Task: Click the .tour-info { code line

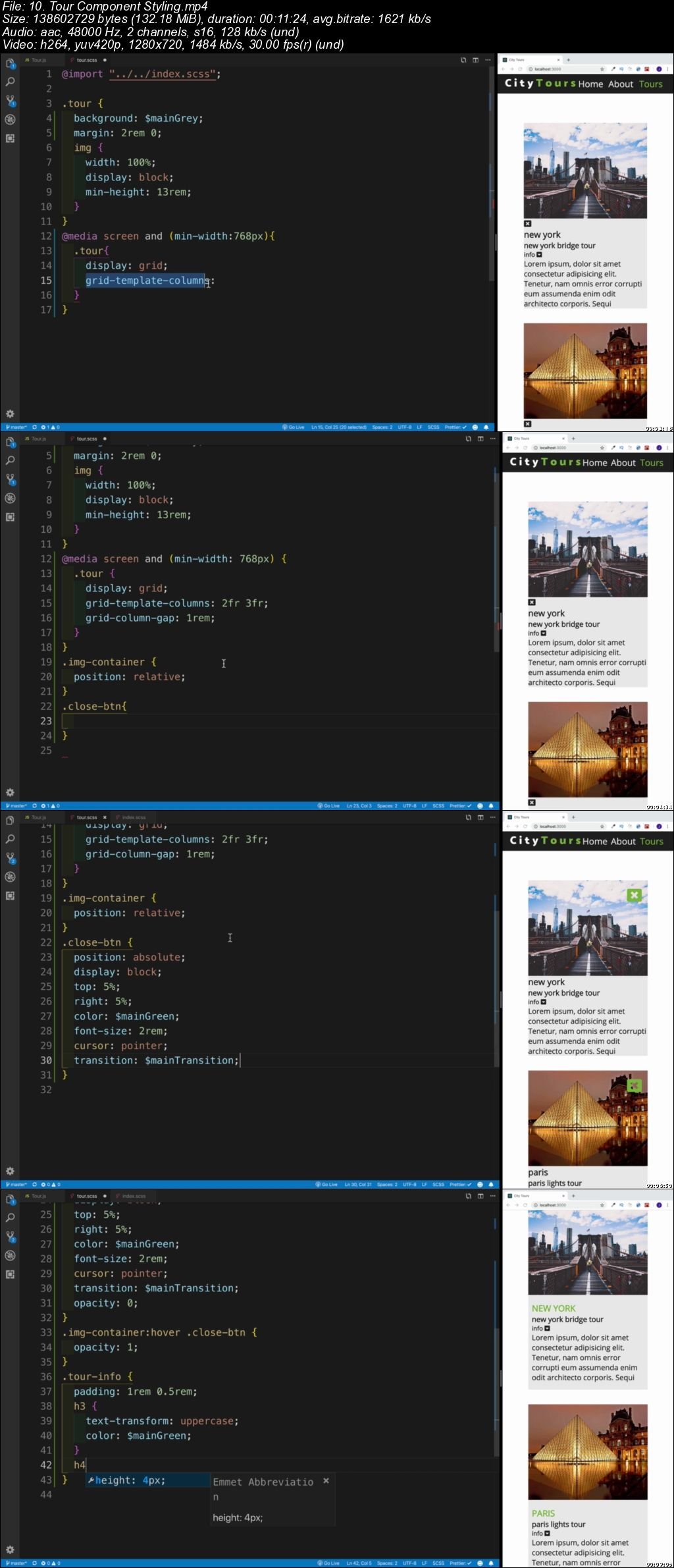Action: 97,1376
